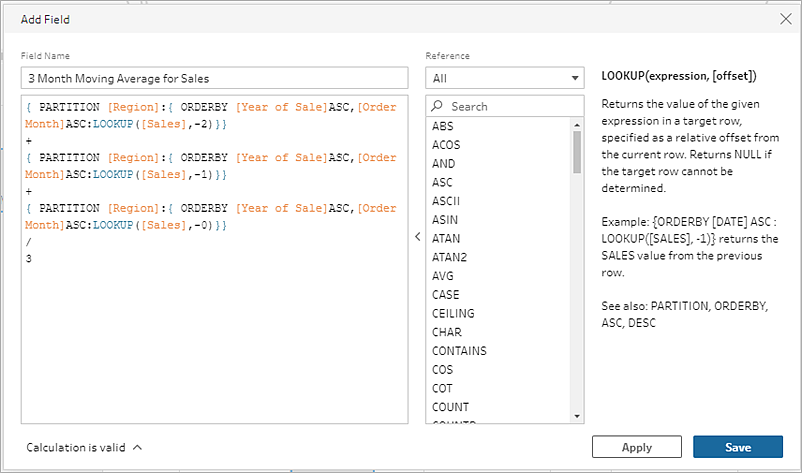
Task: Select the ABS function
Action: click(x=442, y=126)
